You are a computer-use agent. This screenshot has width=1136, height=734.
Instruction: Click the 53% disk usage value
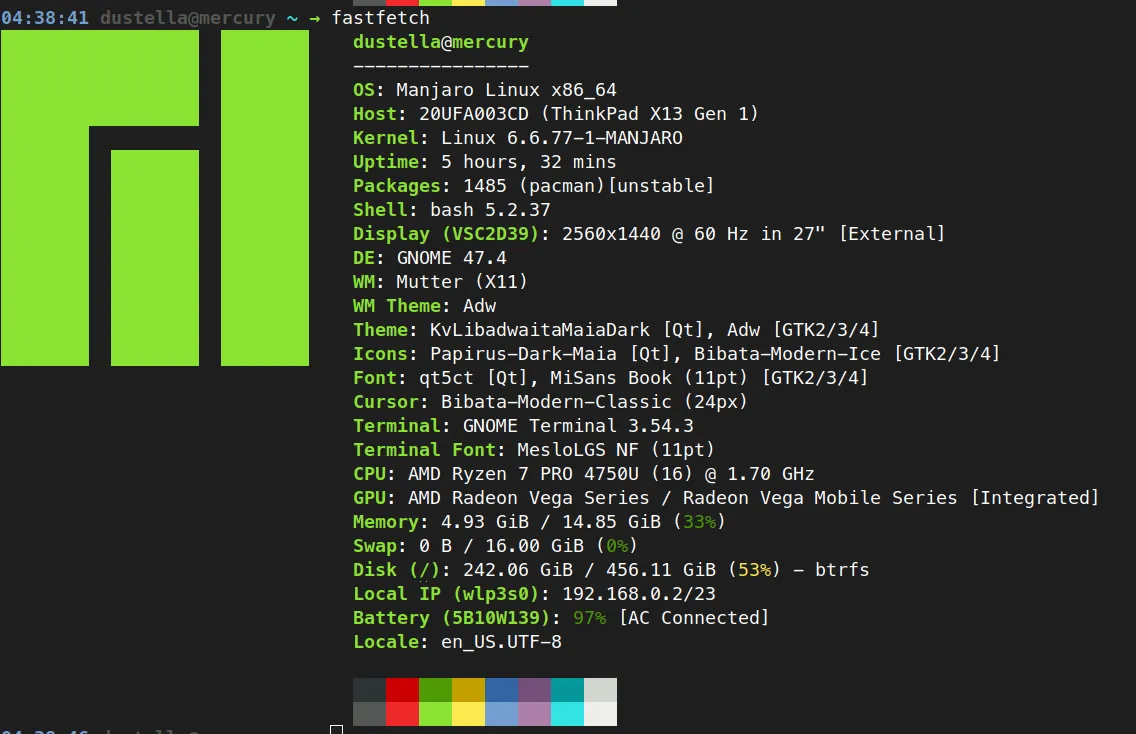pyautogui.click(x=754, y=570)
